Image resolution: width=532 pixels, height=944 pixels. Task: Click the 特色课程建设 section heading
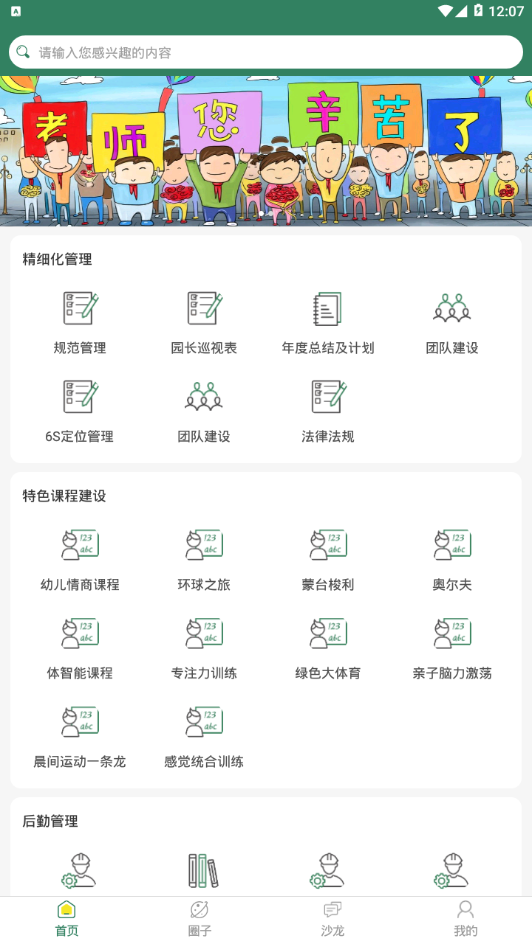[64, 496]
